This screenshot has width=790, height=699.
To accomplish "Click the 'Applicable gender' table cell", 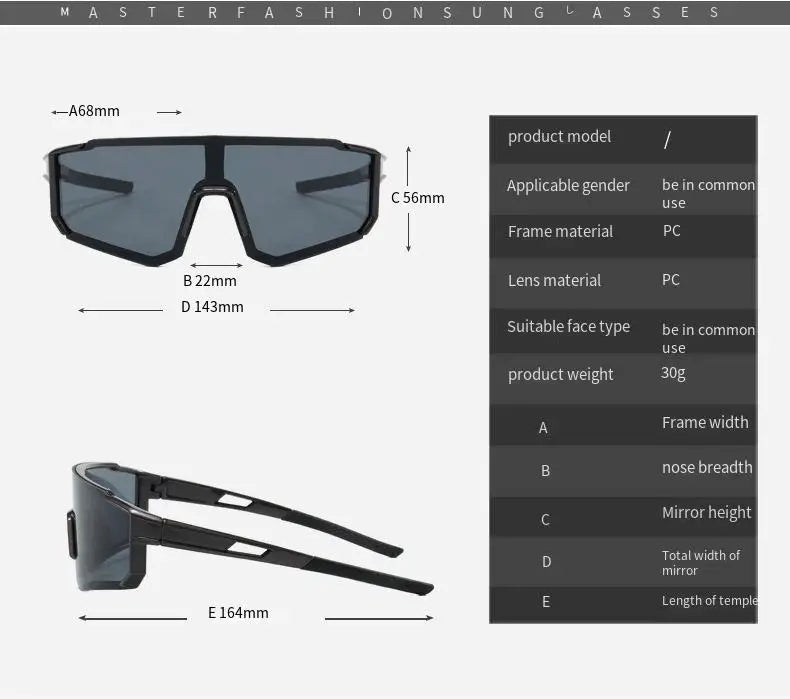I will (568, 185).
